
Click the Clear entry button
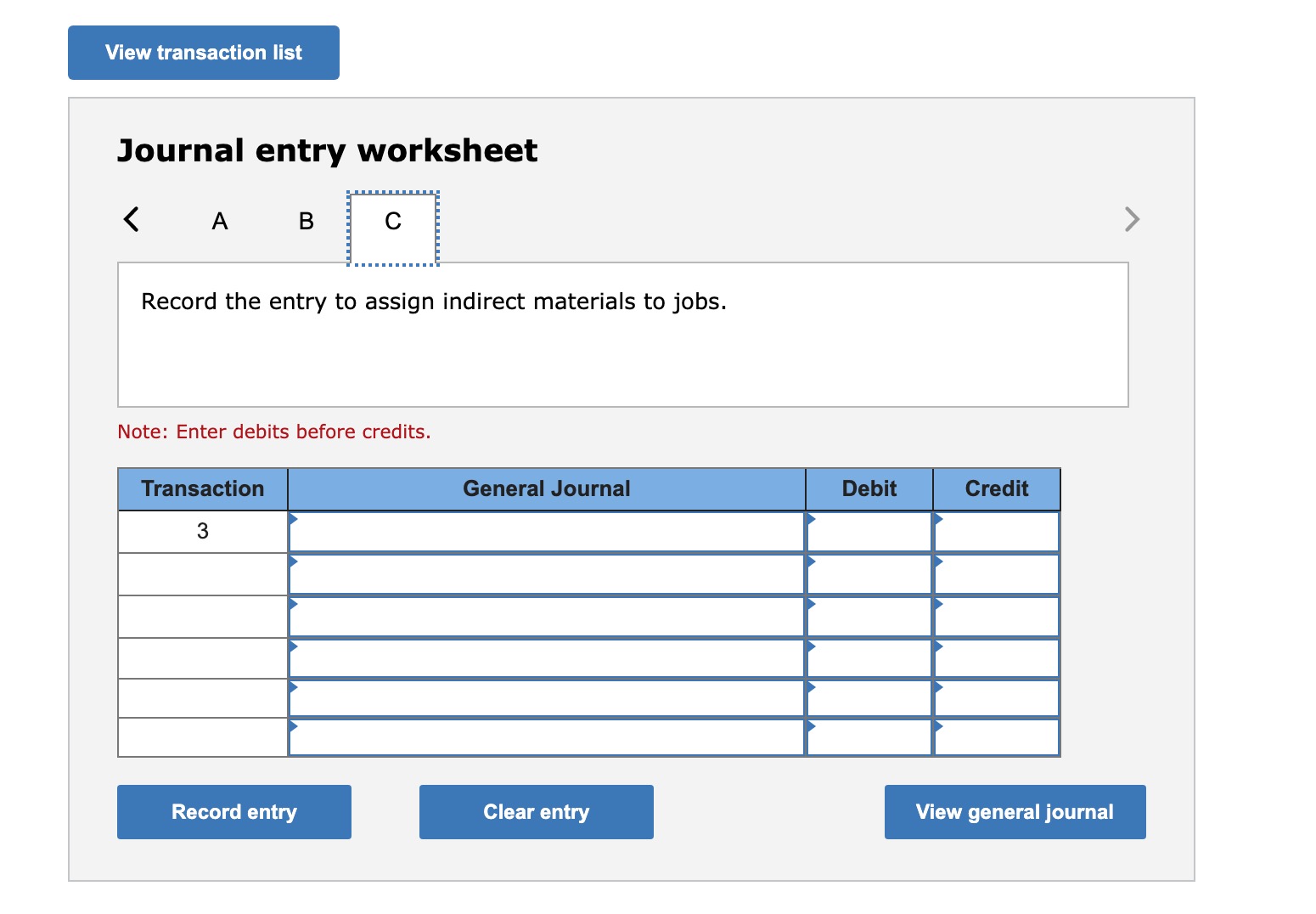click(536, 811)
